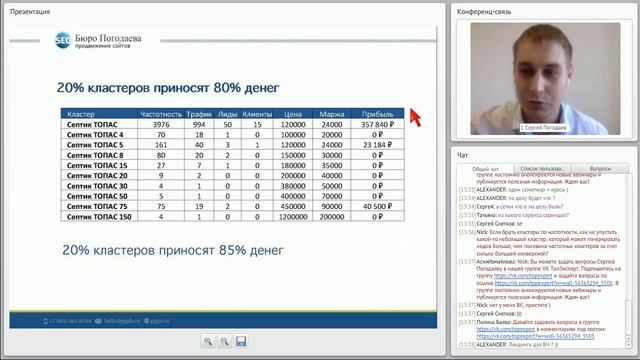This screenshot has height=360, width=640.
Task: Click the Сергей Погодаев webcam video
Action: [545, 78]
